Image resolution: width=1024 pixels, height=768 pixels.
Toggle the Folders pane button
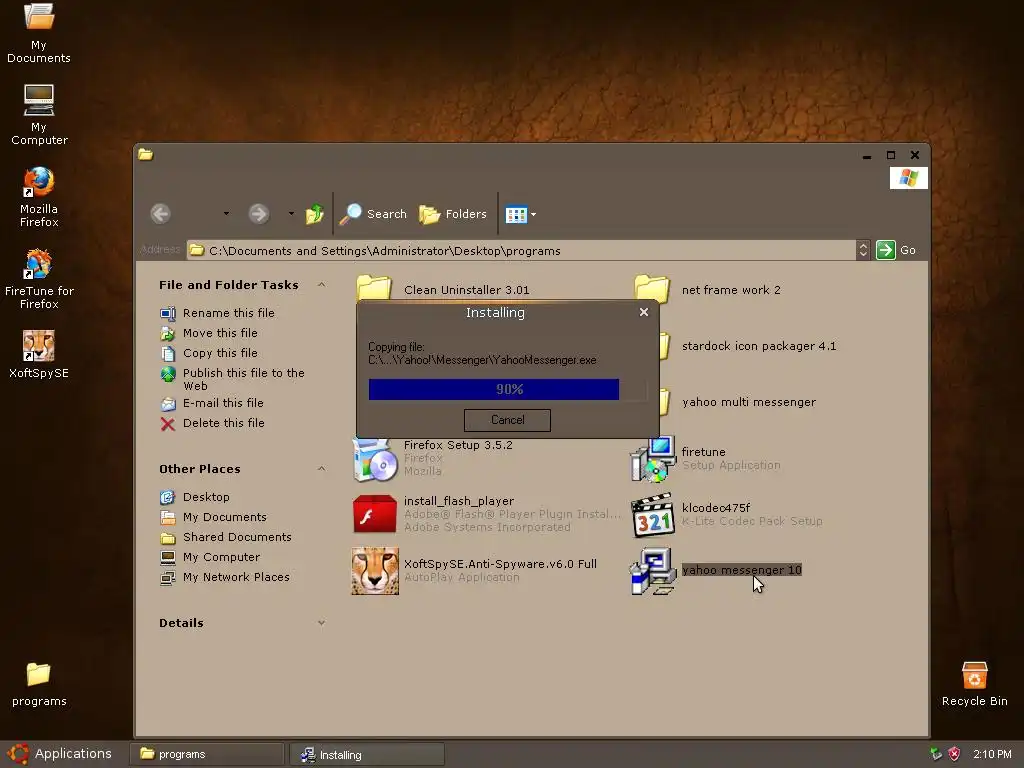click(453, 214)
